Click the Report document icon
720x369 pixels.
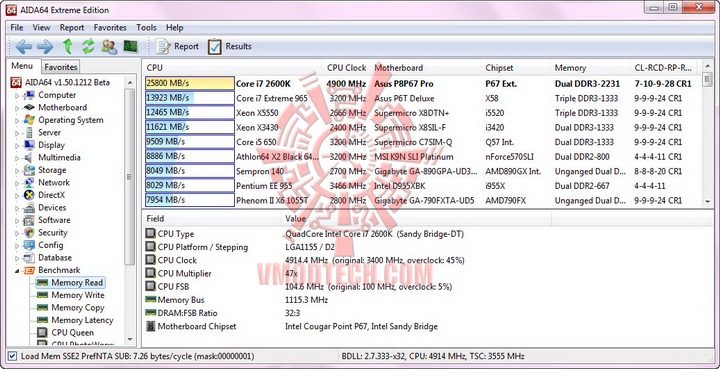[x=163, y=46]
